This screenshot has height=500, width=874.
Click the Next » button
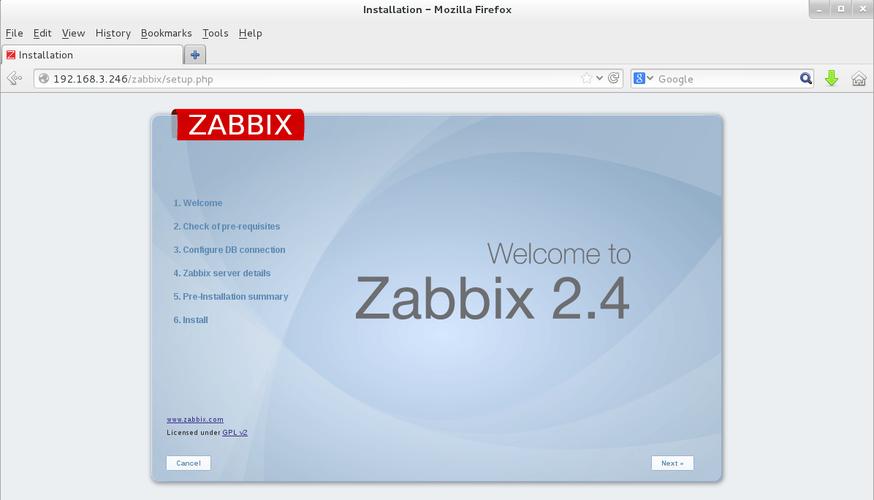pyautogui.click(x=672, y=463)
